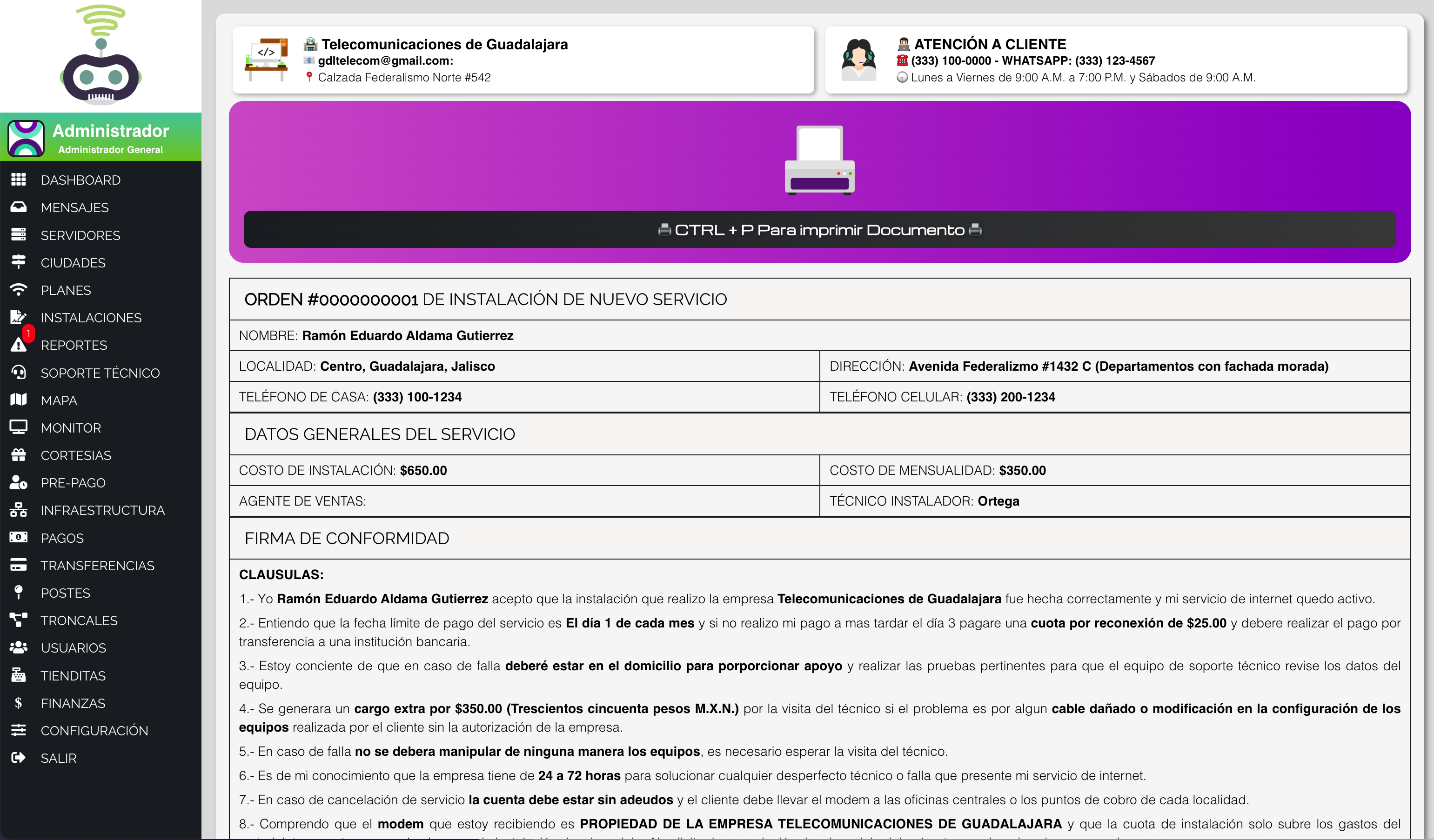Open the Dashboard grid icon
Image resolution: width=1434 pixels, height=840 pixels.
point(18,180)
